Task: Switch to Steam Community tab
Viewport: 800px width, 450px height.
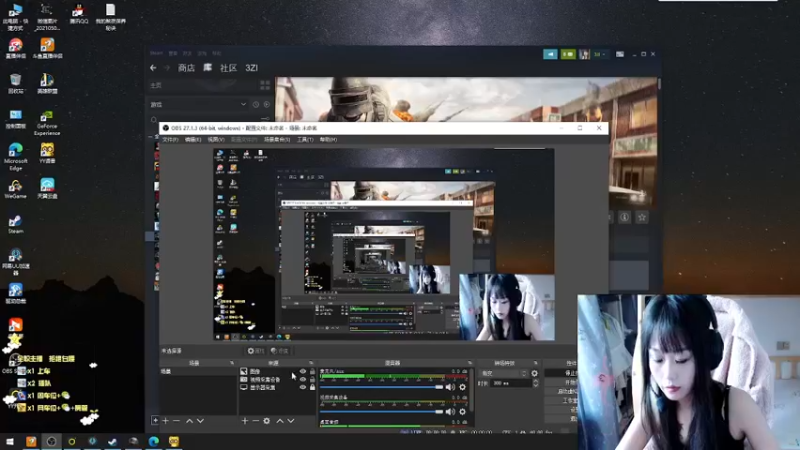Action: point(228,68)
